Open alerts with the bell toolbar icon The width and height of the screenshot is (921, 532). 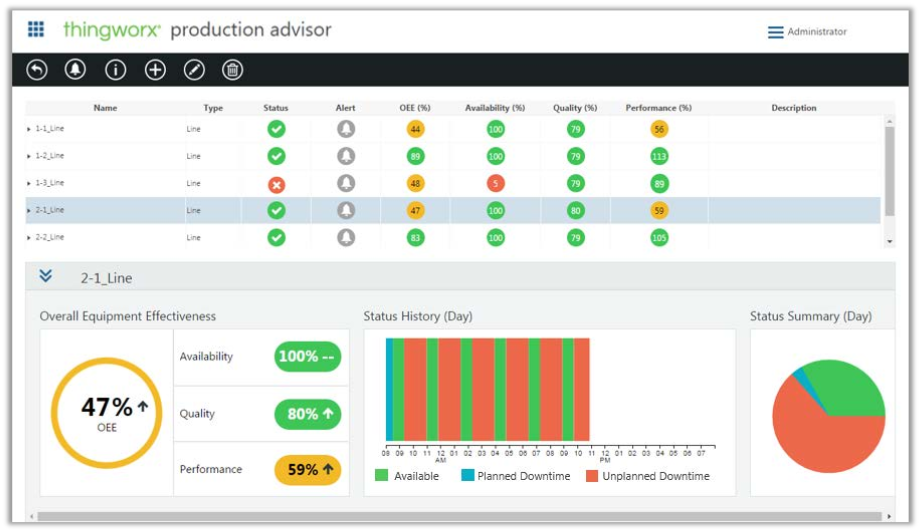click(75, 70)
